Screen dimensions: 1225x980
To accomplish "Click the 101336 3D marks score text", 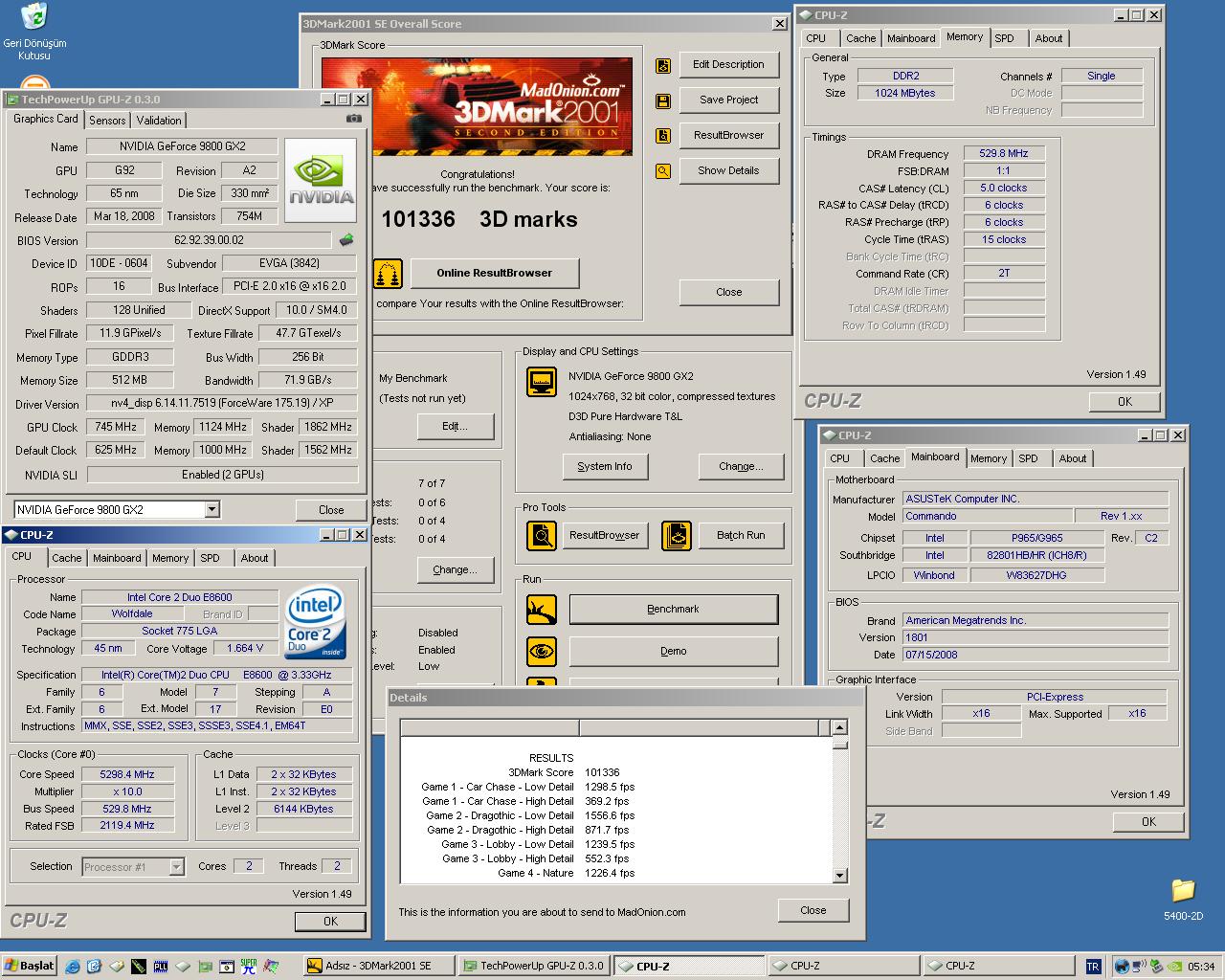I will 479,220.
